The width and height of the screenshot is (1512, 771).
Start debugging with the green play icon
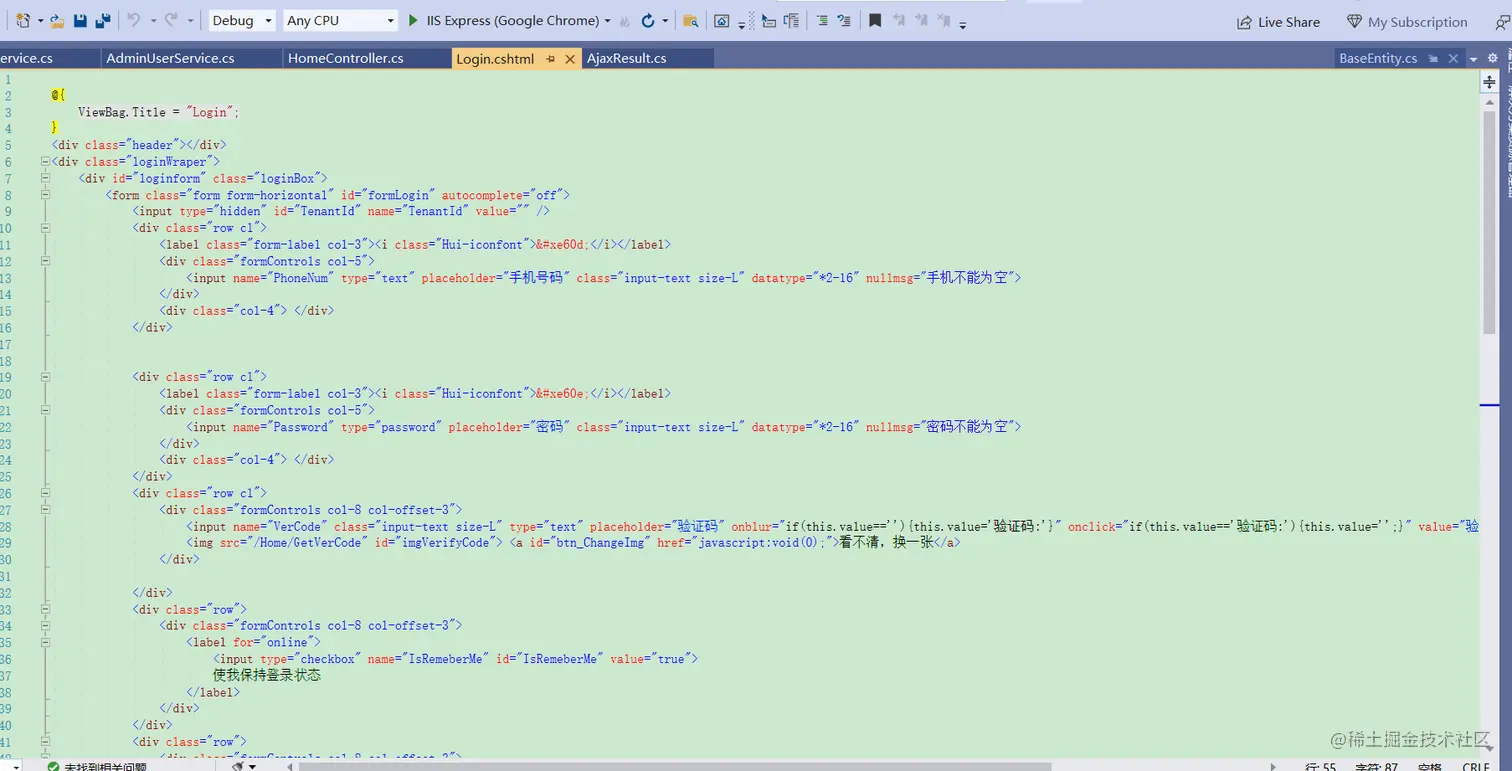click(413, 20)
